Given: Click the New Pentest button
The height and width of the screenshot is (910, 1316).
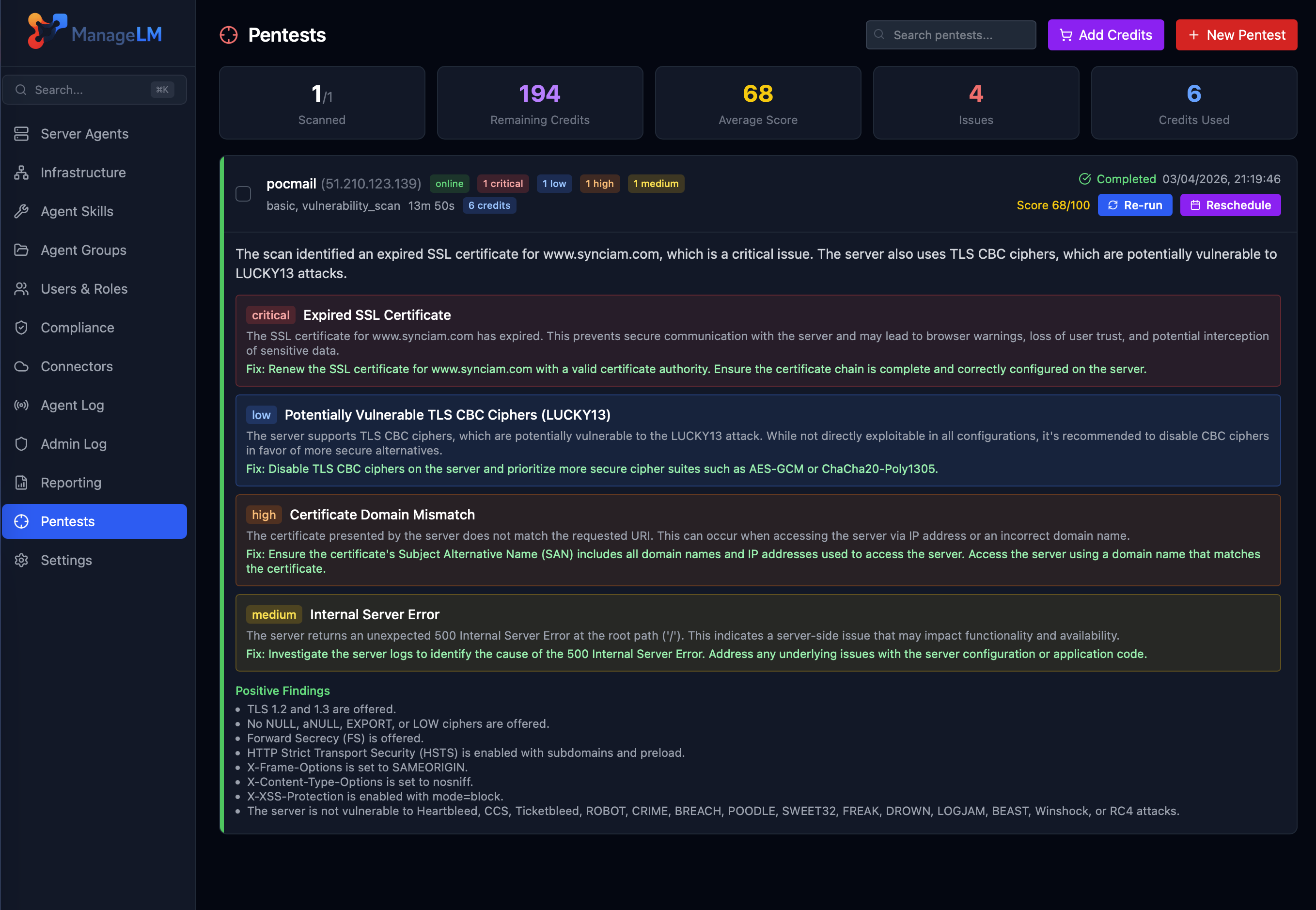Looking at the screenshot, I should coord(1236,35).
